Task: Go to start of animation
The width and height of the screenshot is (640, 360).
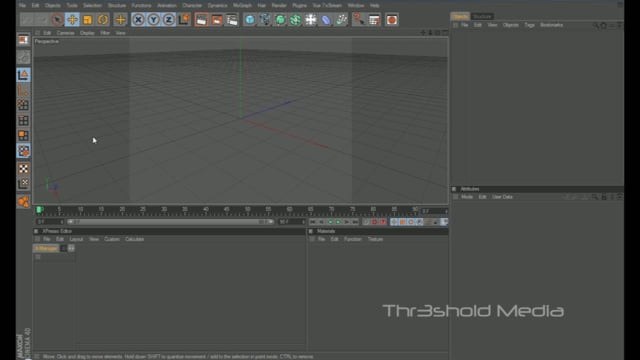Action: point(312,222)
